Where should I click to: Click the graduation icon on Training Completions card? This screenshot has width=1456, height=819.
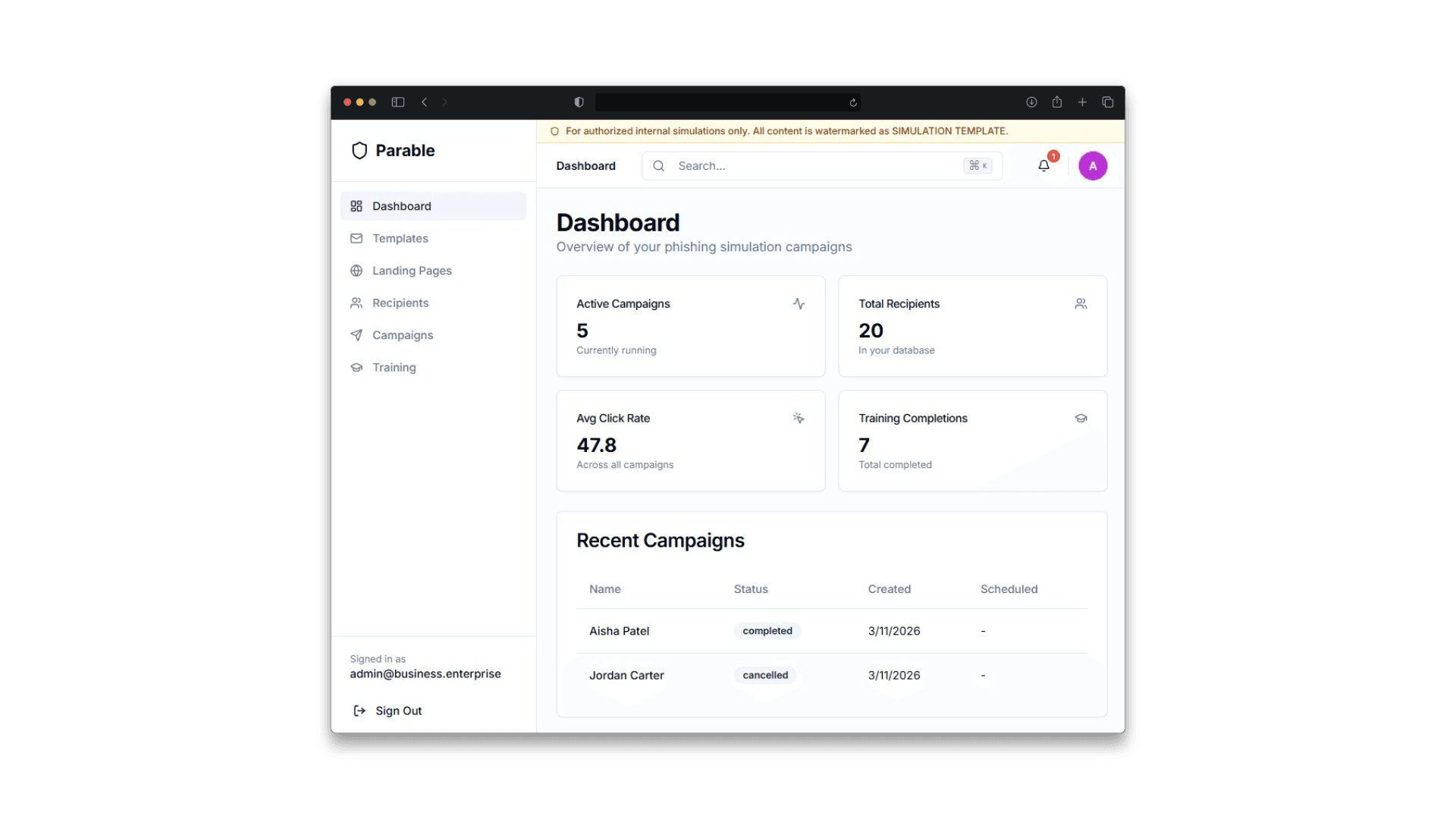(x=1081, y=418)
